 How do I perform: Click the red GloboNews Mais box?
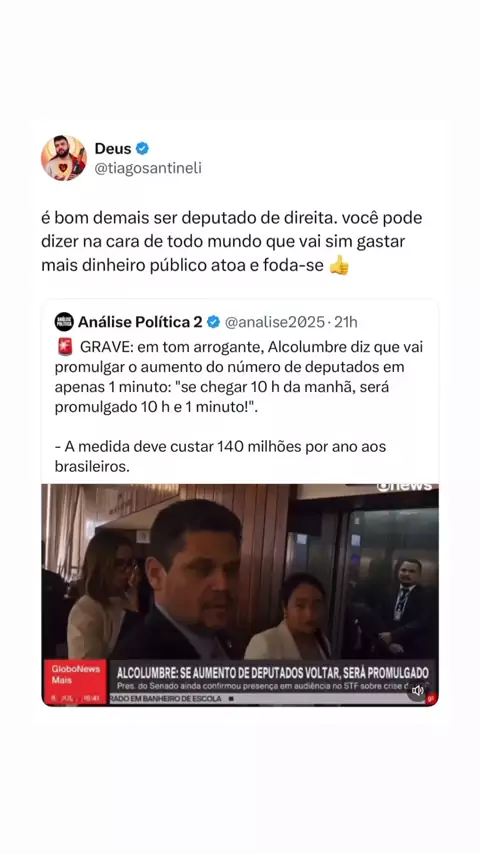(x=74, y=682)
